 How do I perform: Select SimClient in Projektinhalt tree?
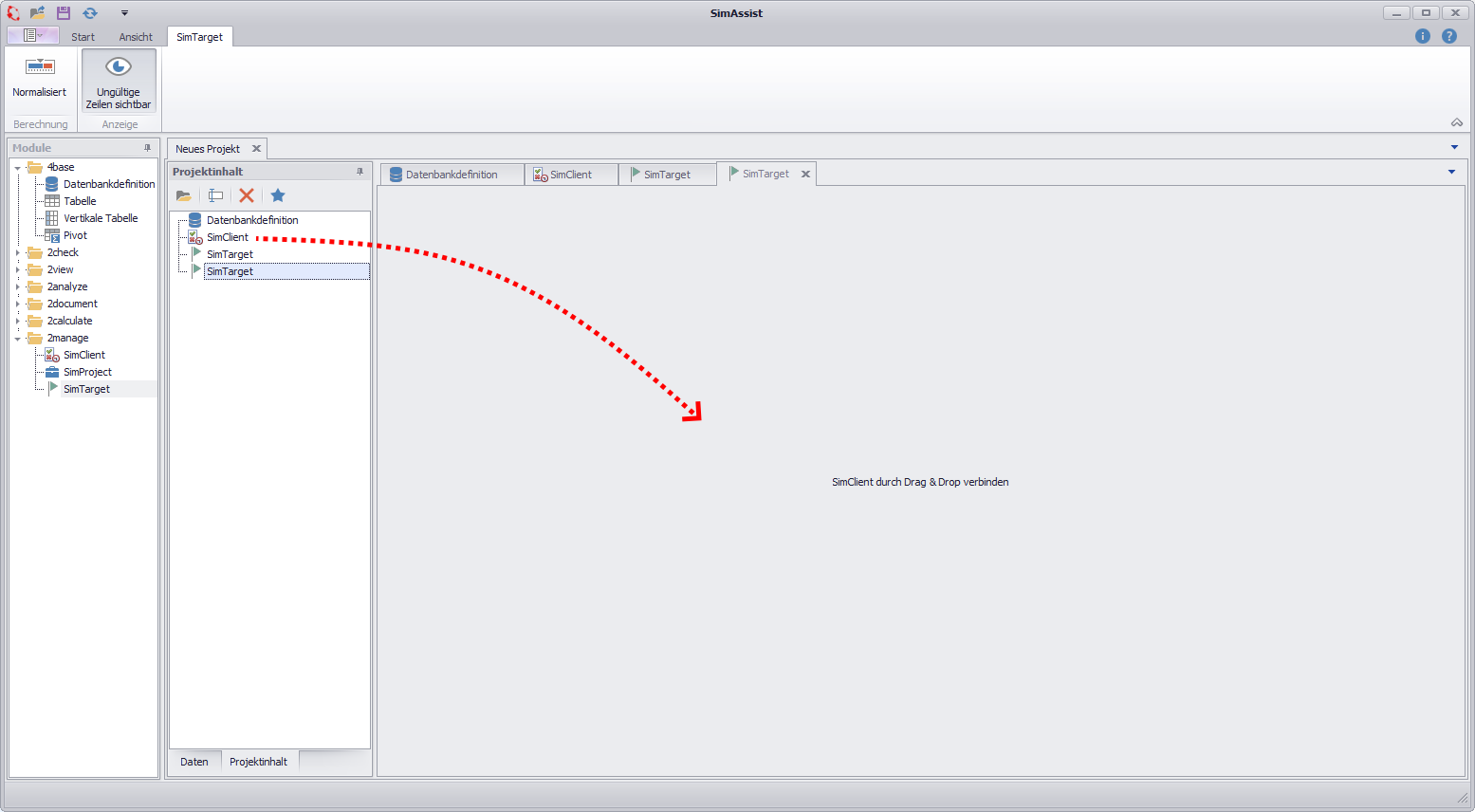[x=228, y=237]
